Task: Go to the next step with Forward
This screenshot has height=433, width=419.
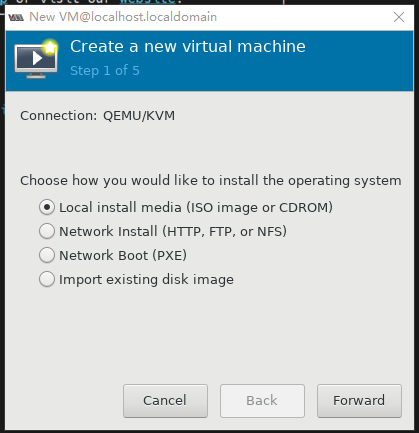Action: click(x=359, y=401)
